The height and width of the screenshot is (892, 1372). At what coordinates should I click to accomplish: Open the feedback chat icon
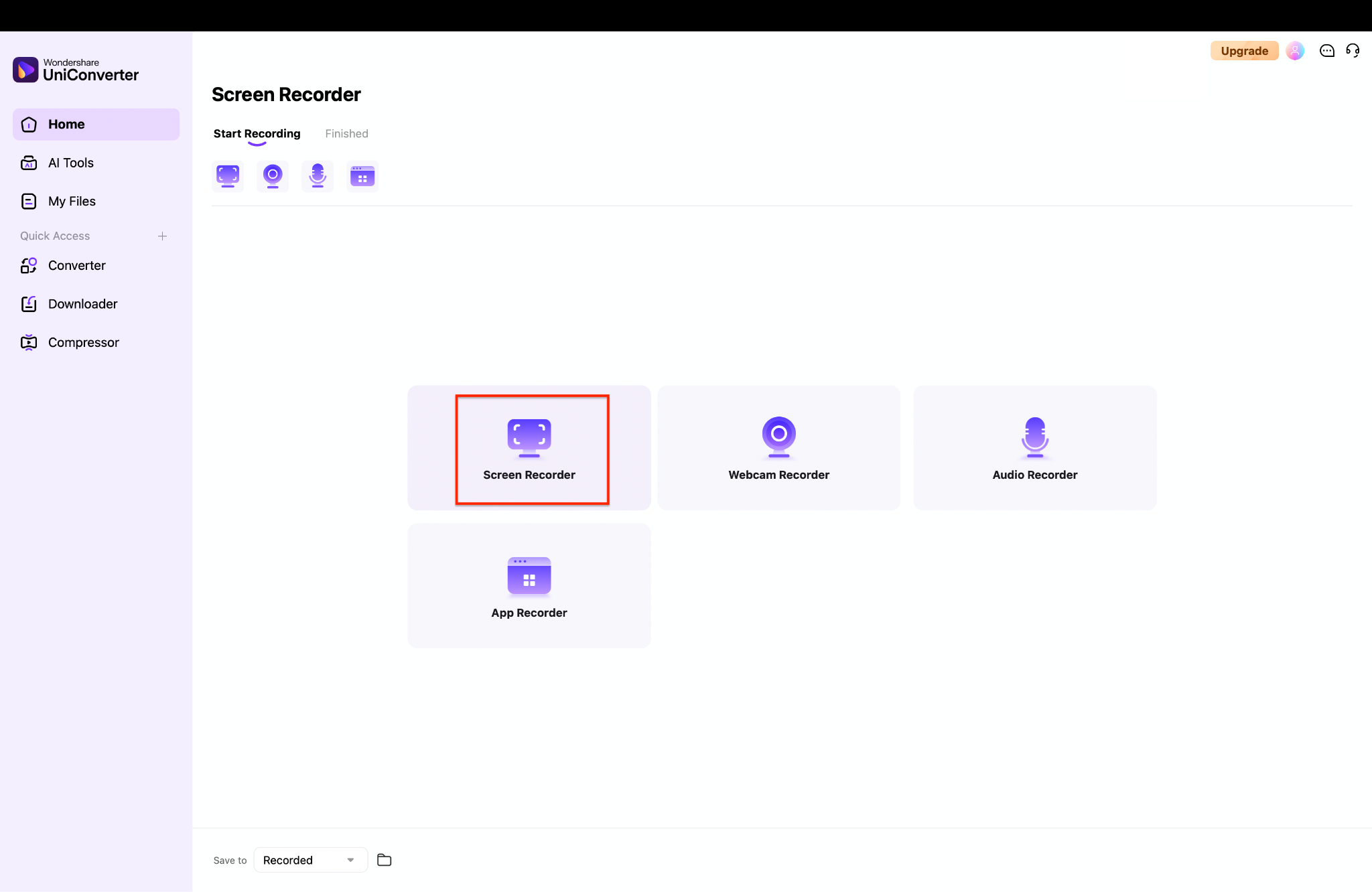coord(1327,50)
